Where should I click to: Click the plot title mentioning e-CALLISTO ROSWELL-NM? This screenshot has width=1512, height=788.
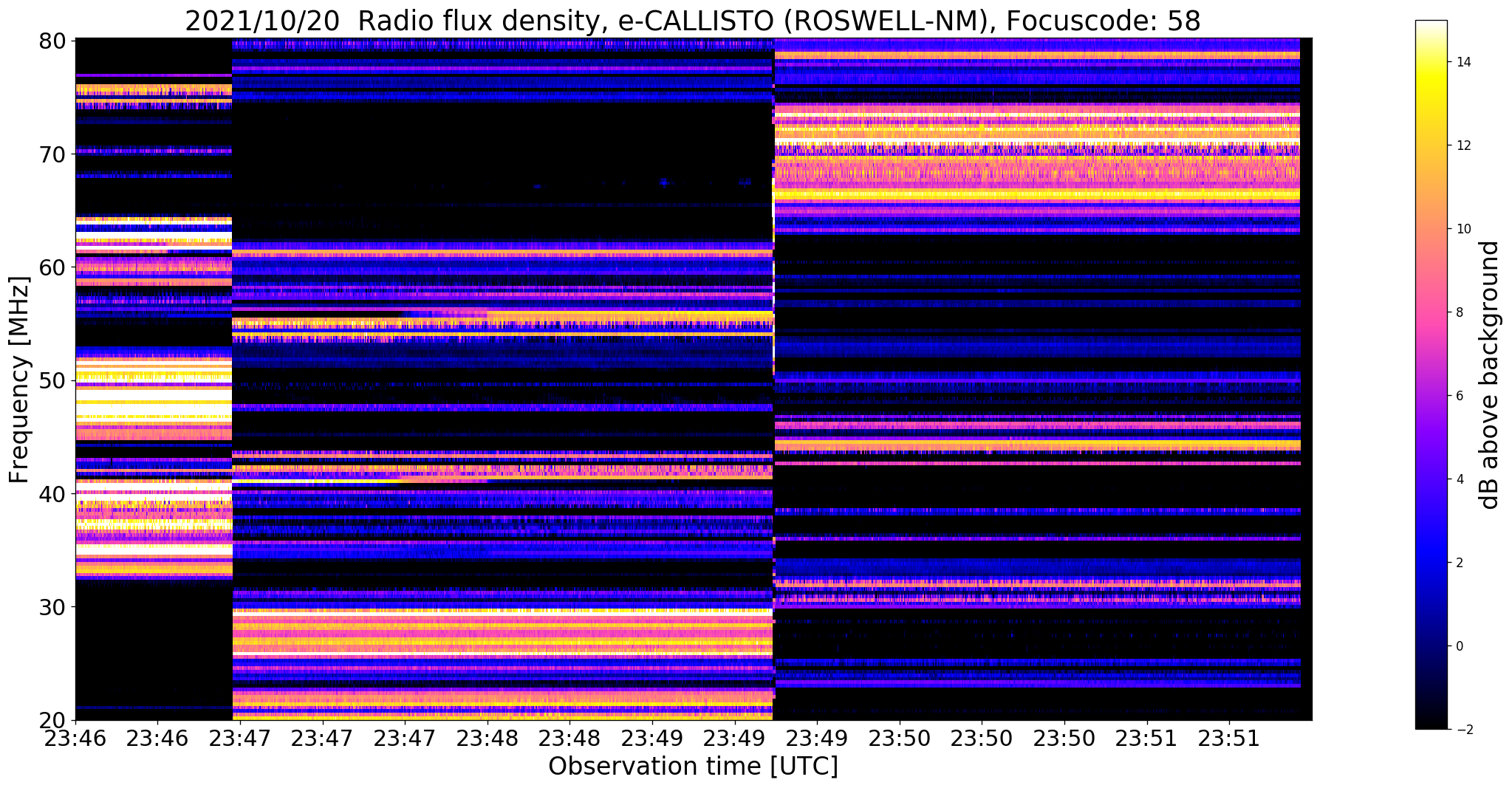[693, 21]
